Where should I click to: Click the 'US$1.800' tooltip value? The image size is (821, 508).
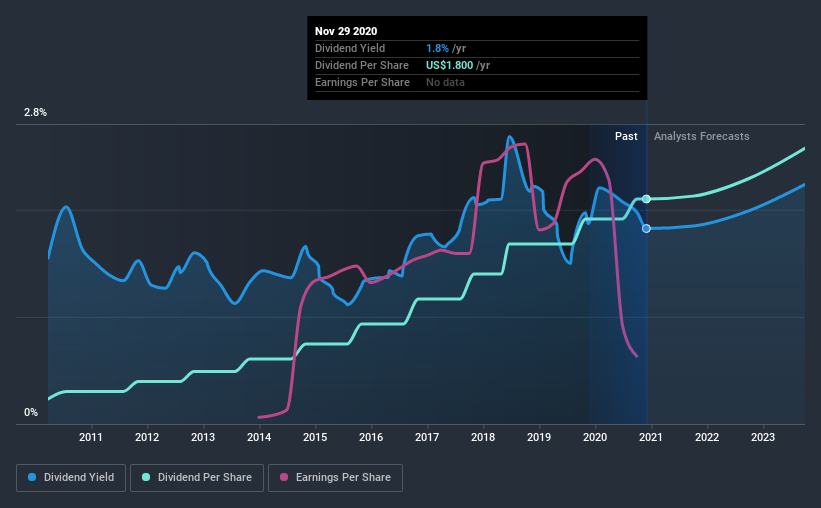tap(449, 65)
